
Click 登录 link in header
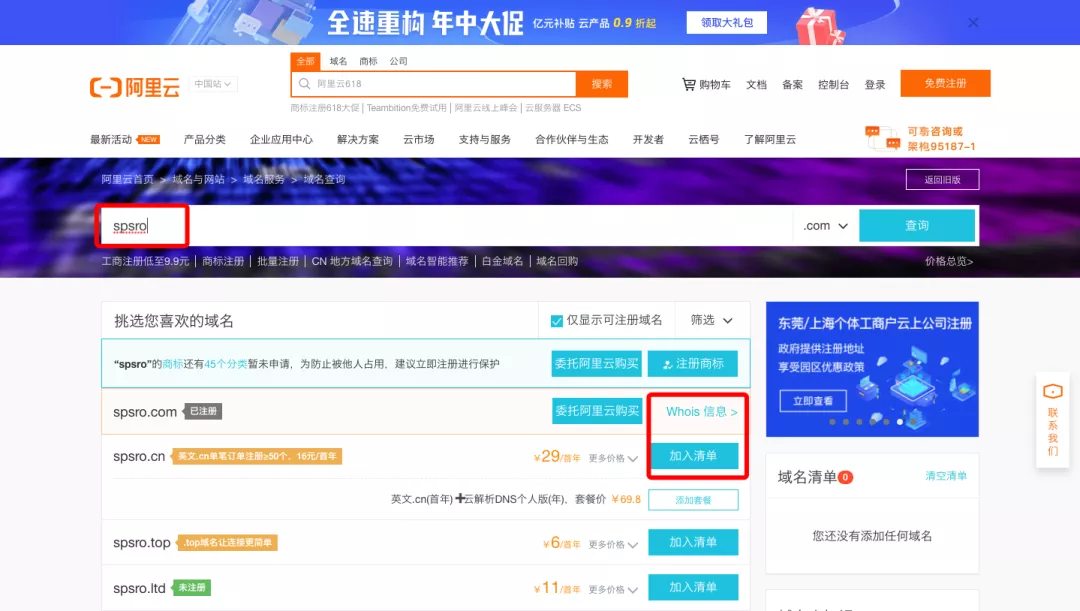pos(875,85)
